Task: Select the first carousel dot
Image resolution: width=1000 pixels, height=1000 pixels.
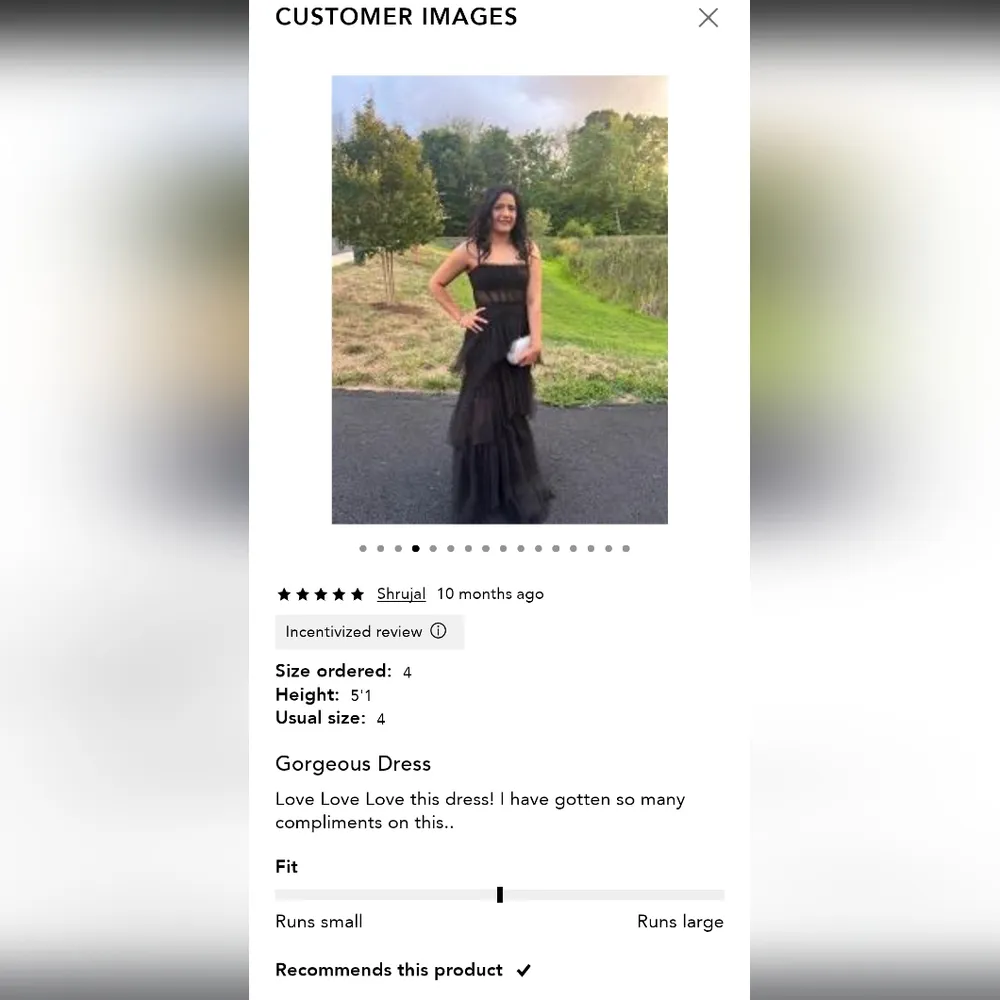Action: pyautogui.click(x=363, y=548)
